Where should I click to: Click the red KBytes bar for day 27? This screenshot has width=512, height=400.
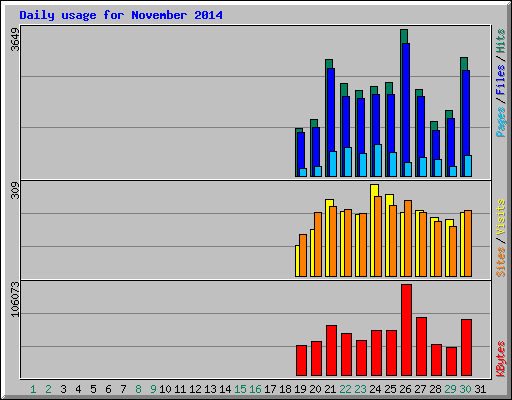(421, 347)
